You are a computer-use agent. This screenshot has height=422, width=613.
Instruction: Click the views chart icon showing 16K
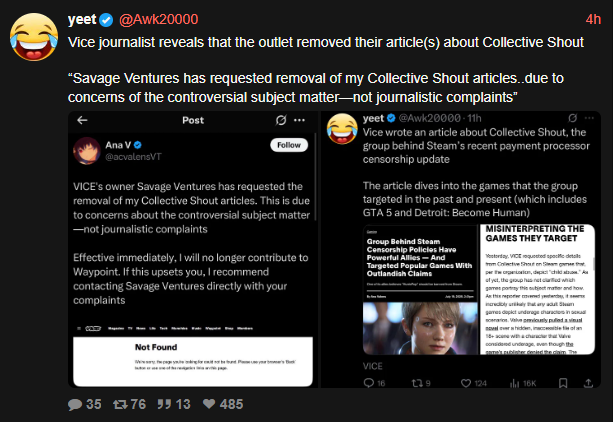[x=514, y=383]
